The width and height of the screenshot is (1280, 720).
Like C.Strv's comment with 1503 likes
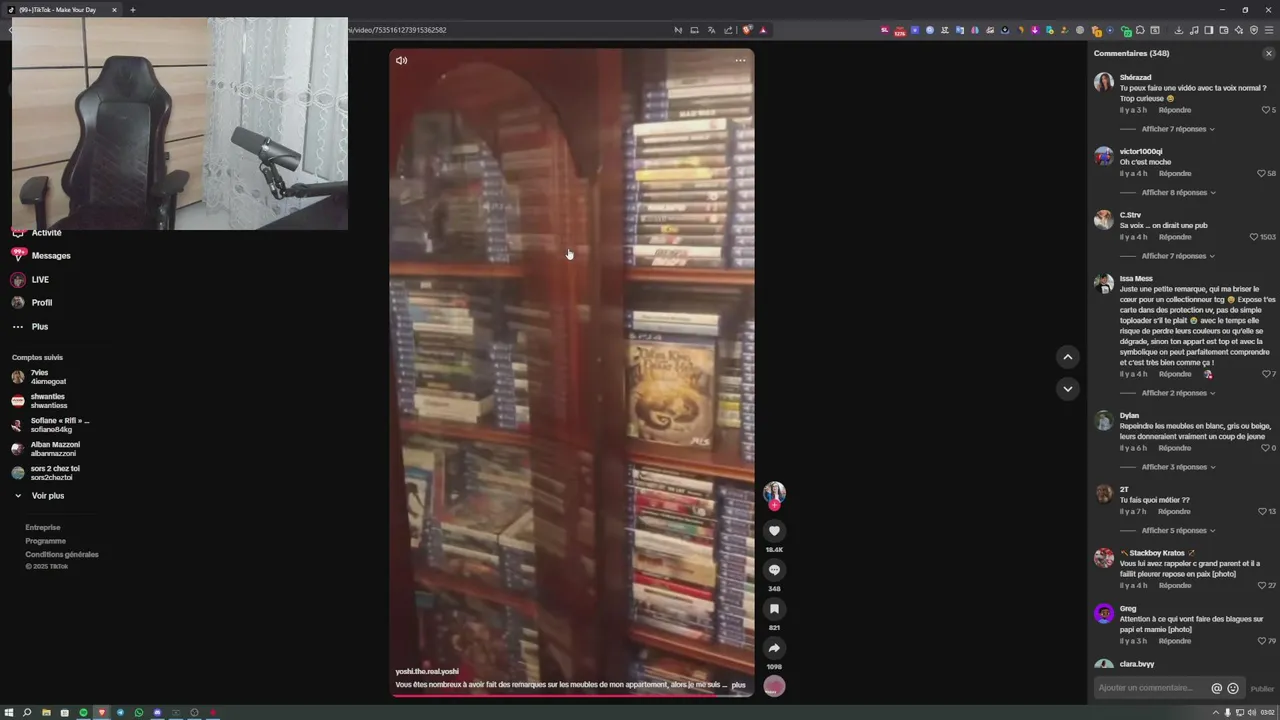(1254, 237)
